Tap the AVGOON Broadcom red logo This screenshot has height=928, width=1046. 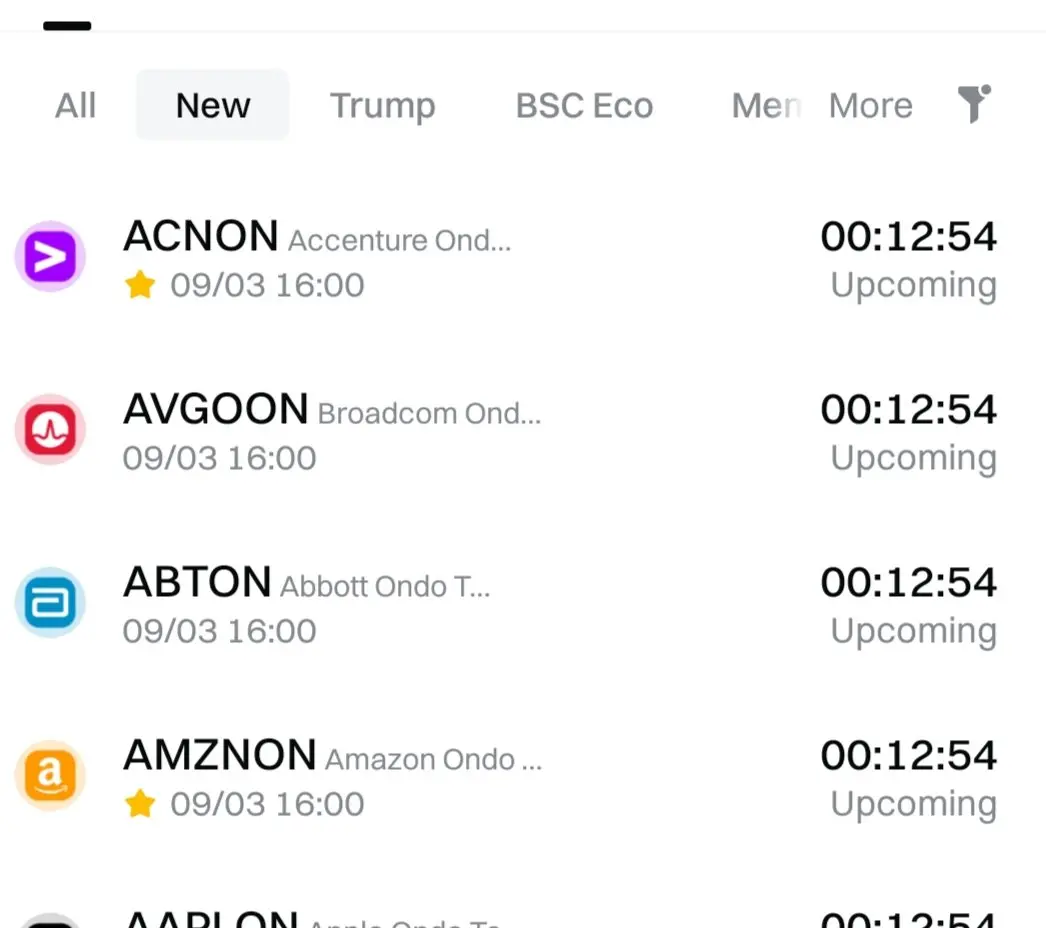50,429
